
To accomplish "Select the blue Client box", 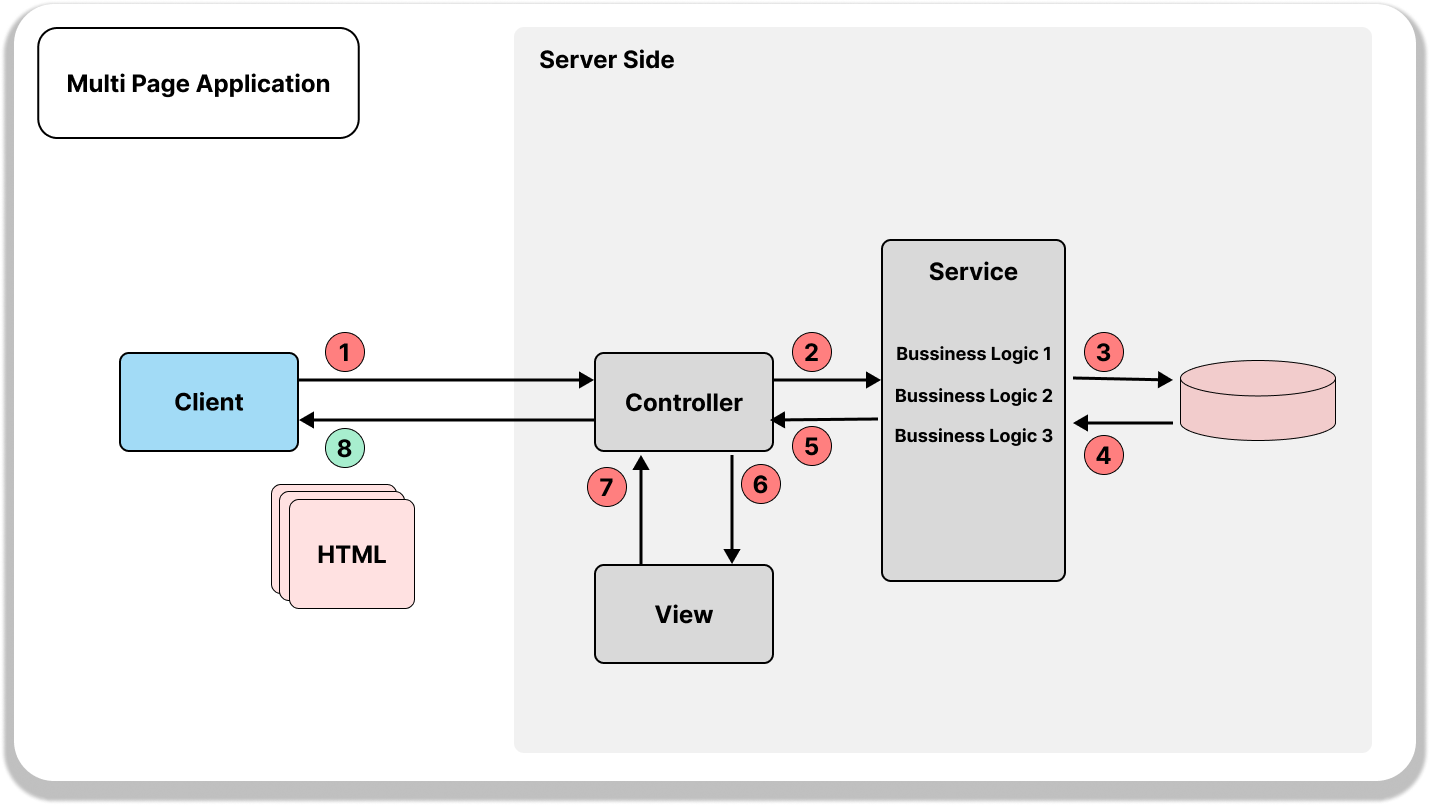I will 209,402.
